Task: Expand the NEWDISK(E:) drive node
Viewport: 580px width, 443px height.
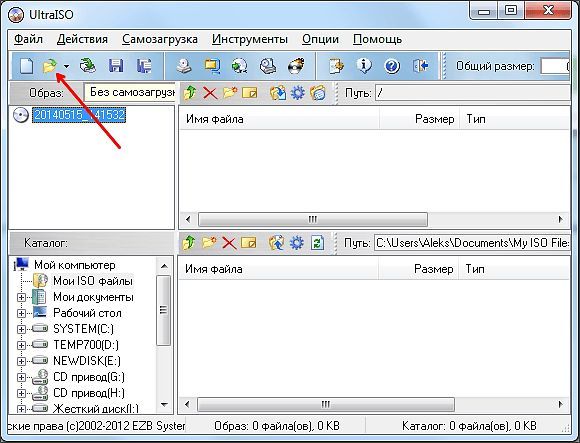Action: click(x=21, y=361)
